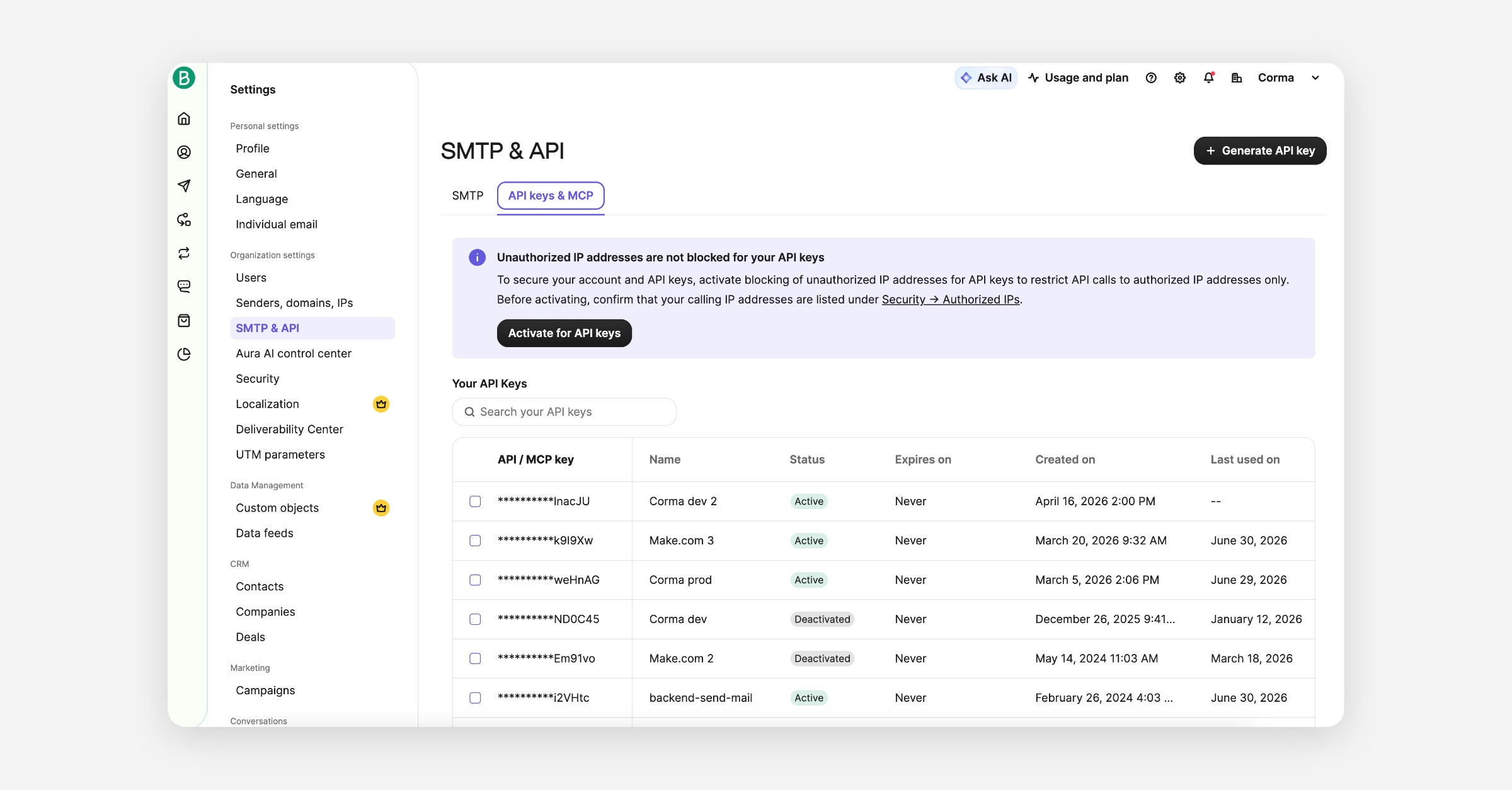Click the Deactivated badge for Corma dev

pyautogui.click(x=822, y=619)
